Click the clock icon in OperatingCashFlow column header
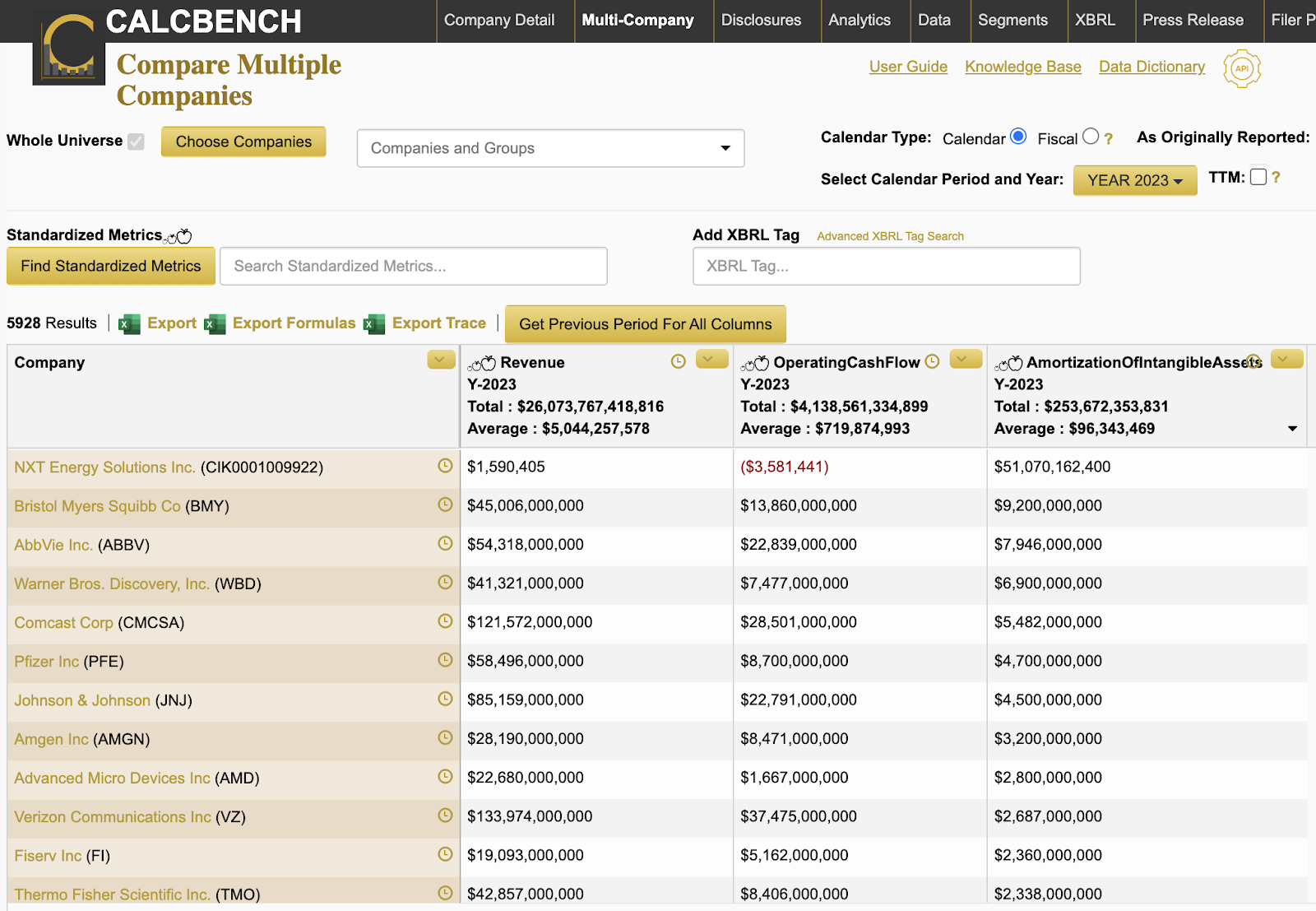The image size is (1316, 911). click(x=932, y=361)
